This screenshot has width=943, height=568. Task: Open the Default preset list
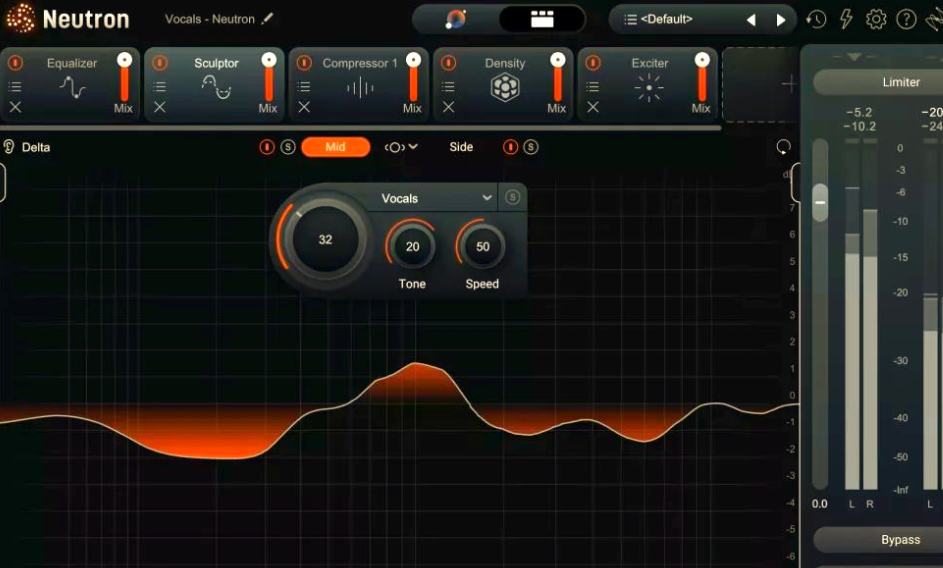tap(666, 19)
